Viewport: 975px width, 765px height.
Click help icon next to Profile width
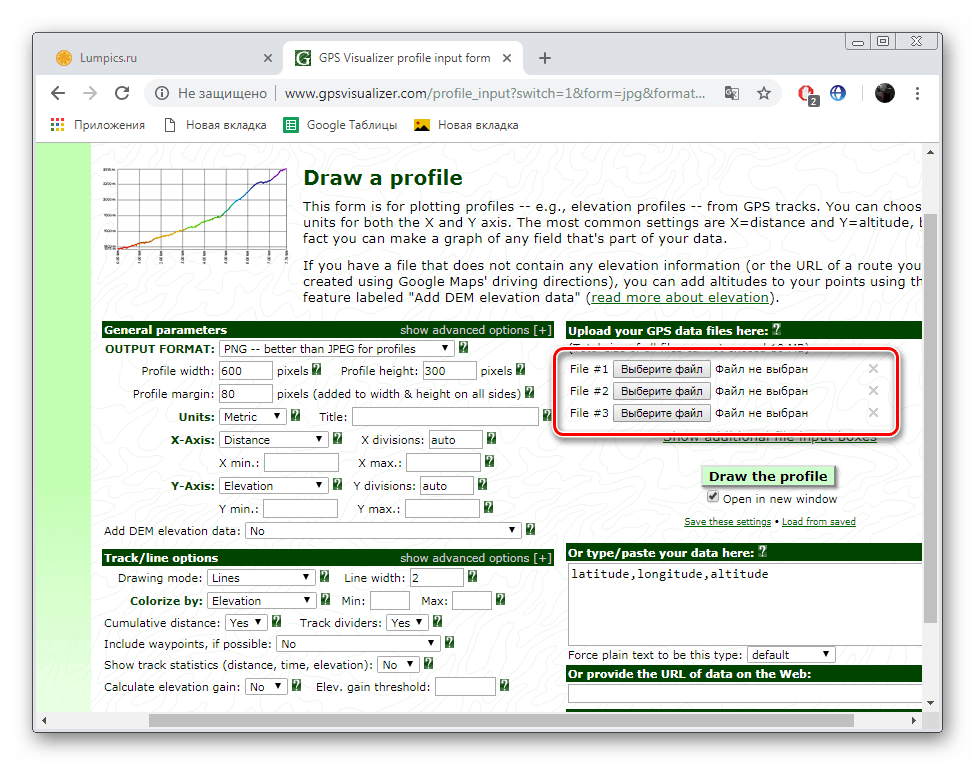click(x=317, y=369)
